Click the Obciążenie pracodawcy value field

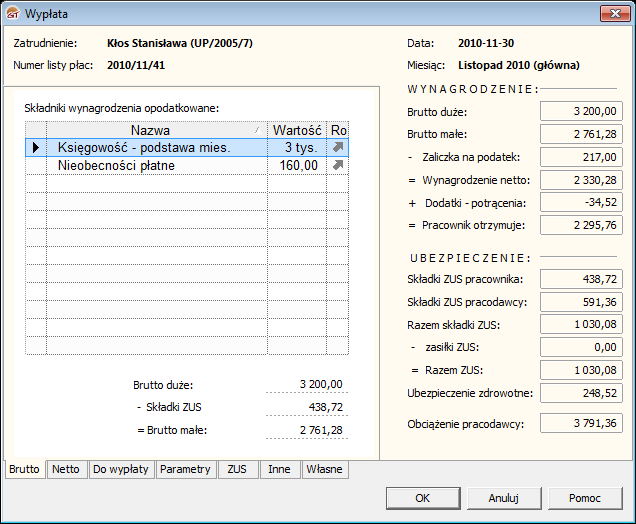pyautogui.click(x=581, y=423)
